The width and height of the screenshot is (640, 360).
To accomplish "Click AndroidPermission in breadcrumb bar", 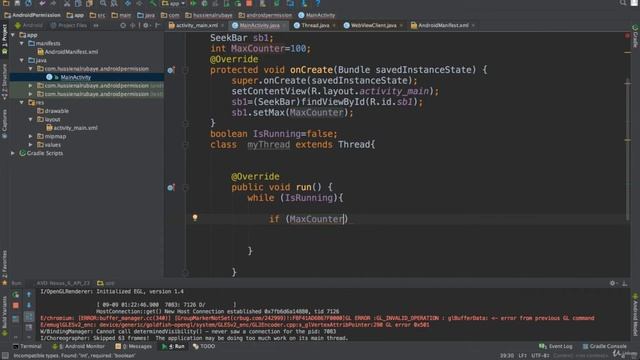I will coord(32,15).
